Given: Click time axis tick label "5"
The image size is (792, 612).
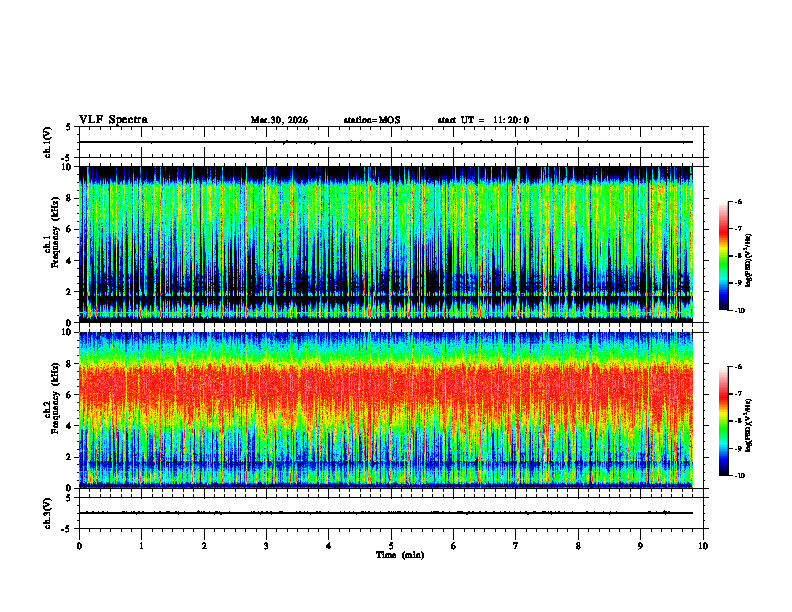Looking at the screenshot, I should [391, 546].
